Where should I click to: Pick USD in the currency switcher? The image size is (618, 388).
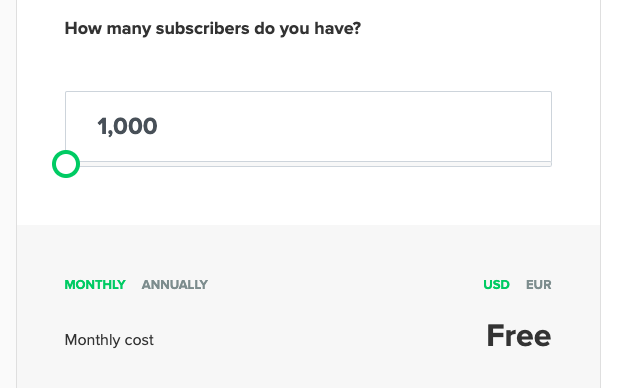coord(496,285)
